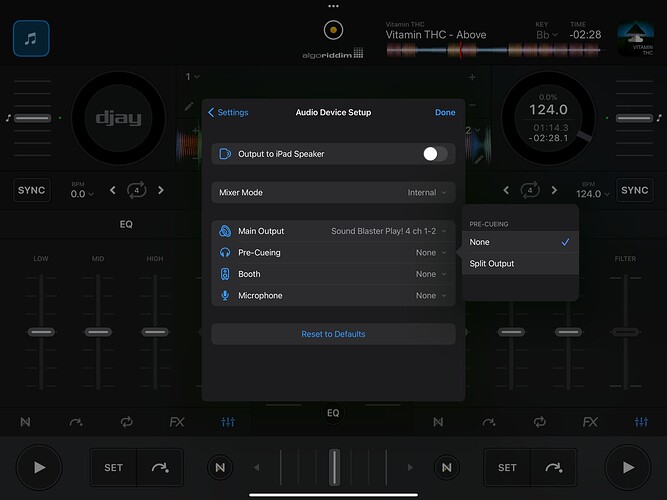Open right deck Neural Mix tab
The width and height of the screenshot is (667, 500).
point(438,422)
